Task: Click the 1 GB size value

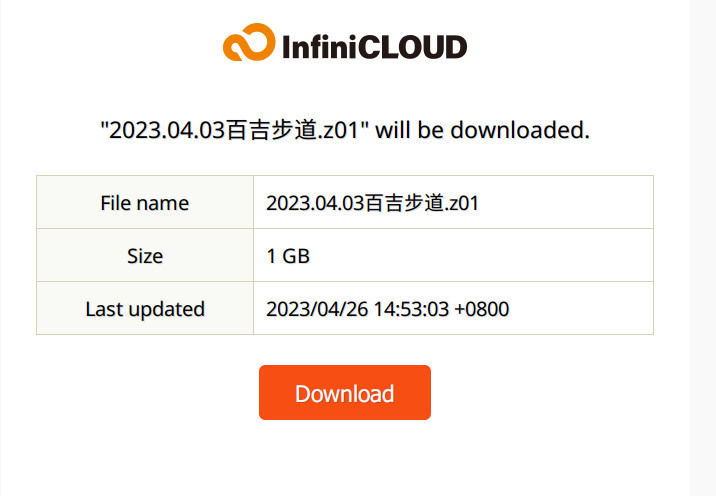Action: coord(288,256)
